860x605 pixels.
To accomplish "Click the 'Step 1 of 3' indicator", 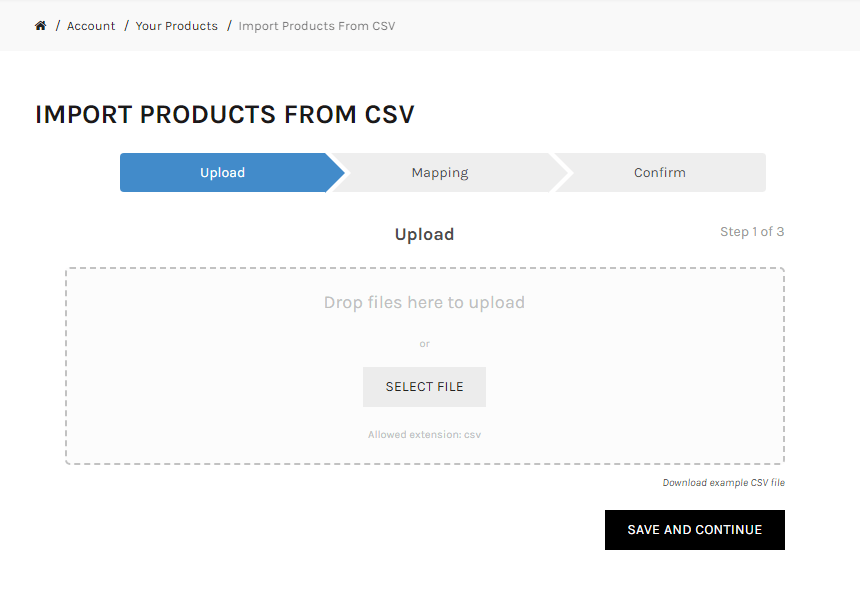I will [x=752, y=231].
